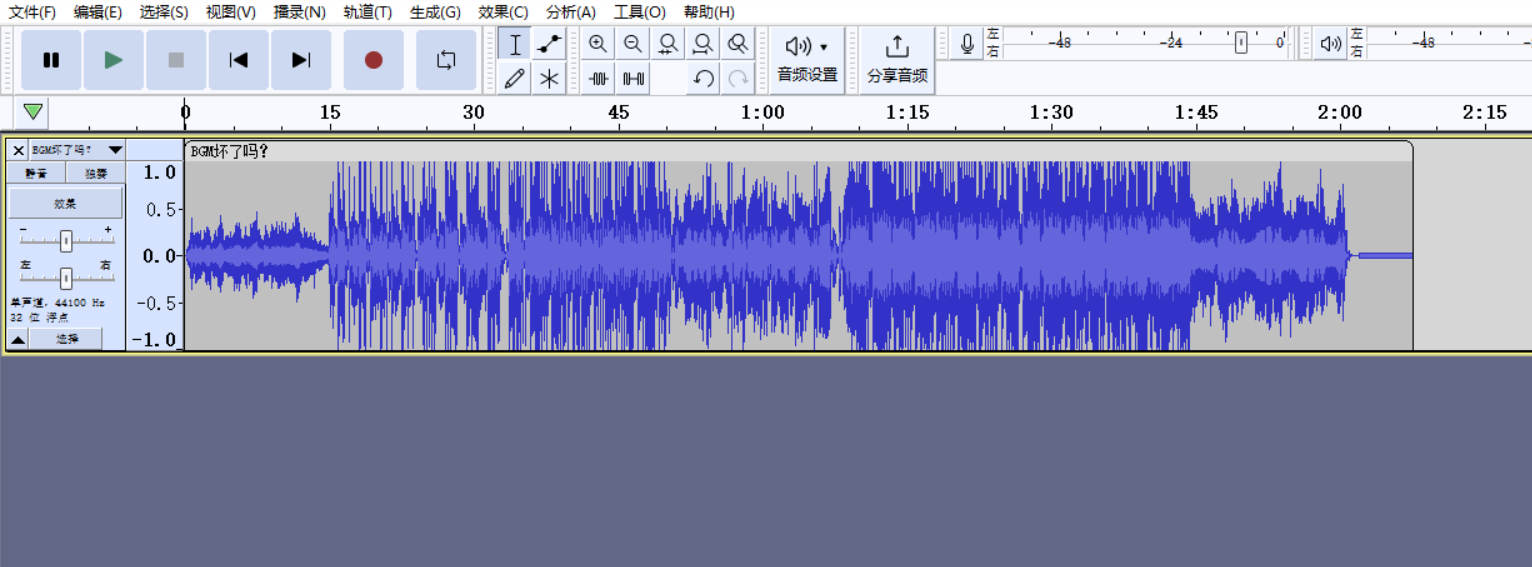Open the 音频设置 dropdown

(x=807, y=60)
